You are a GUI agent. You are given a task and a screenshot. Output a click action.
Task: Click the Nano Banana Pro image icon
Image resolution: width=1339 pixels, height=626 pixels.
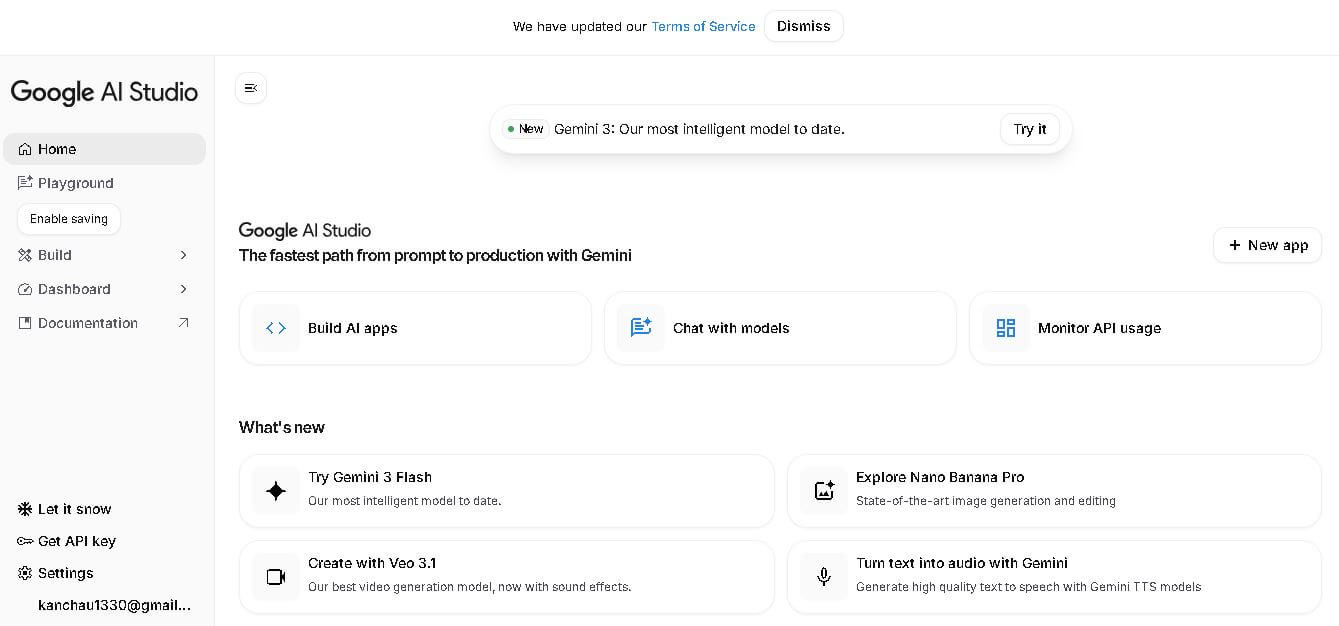pyautogui.click(x=824, y=490)
